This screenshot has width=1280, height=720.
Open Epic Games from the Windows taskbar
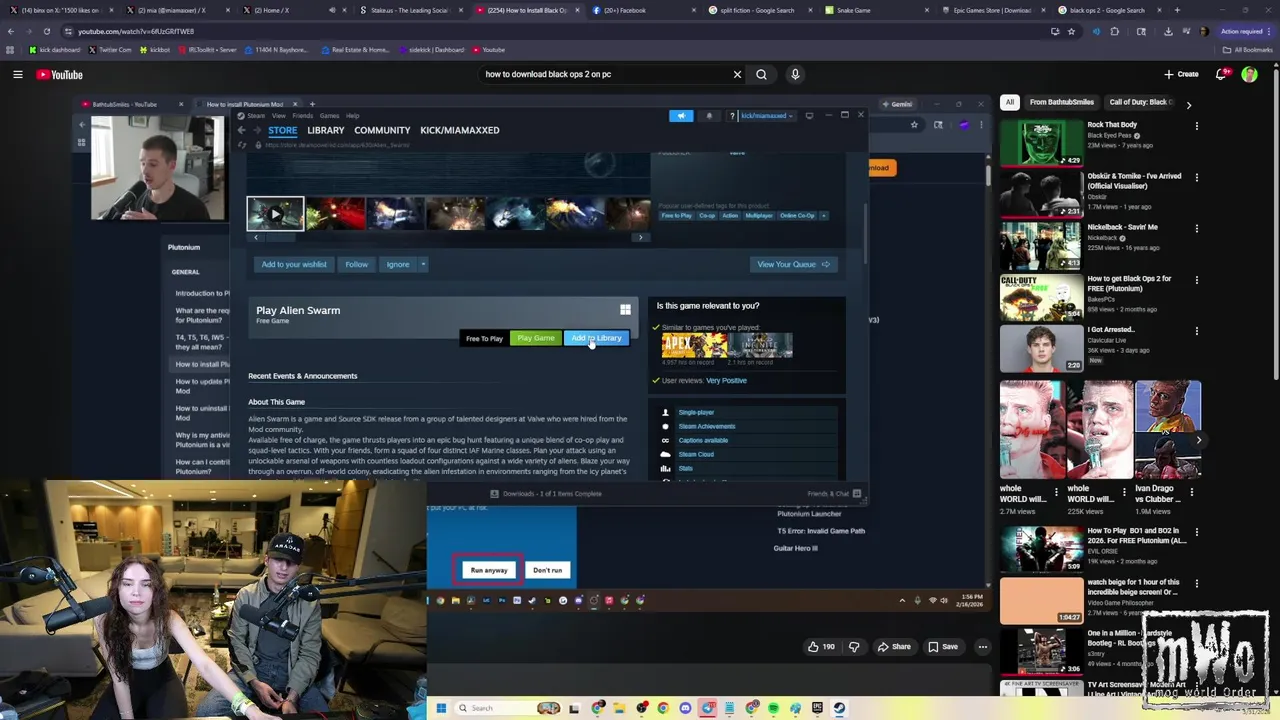click(x=817, y=708)
